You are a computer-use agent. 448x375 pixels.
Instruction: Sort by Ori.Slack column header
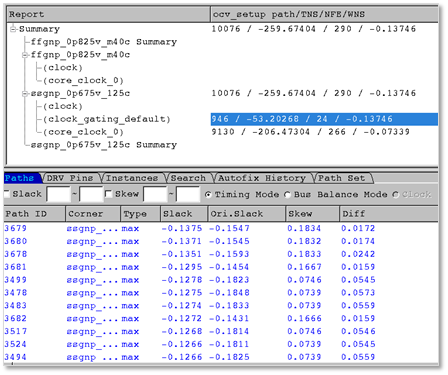click(x=247, y=214)
